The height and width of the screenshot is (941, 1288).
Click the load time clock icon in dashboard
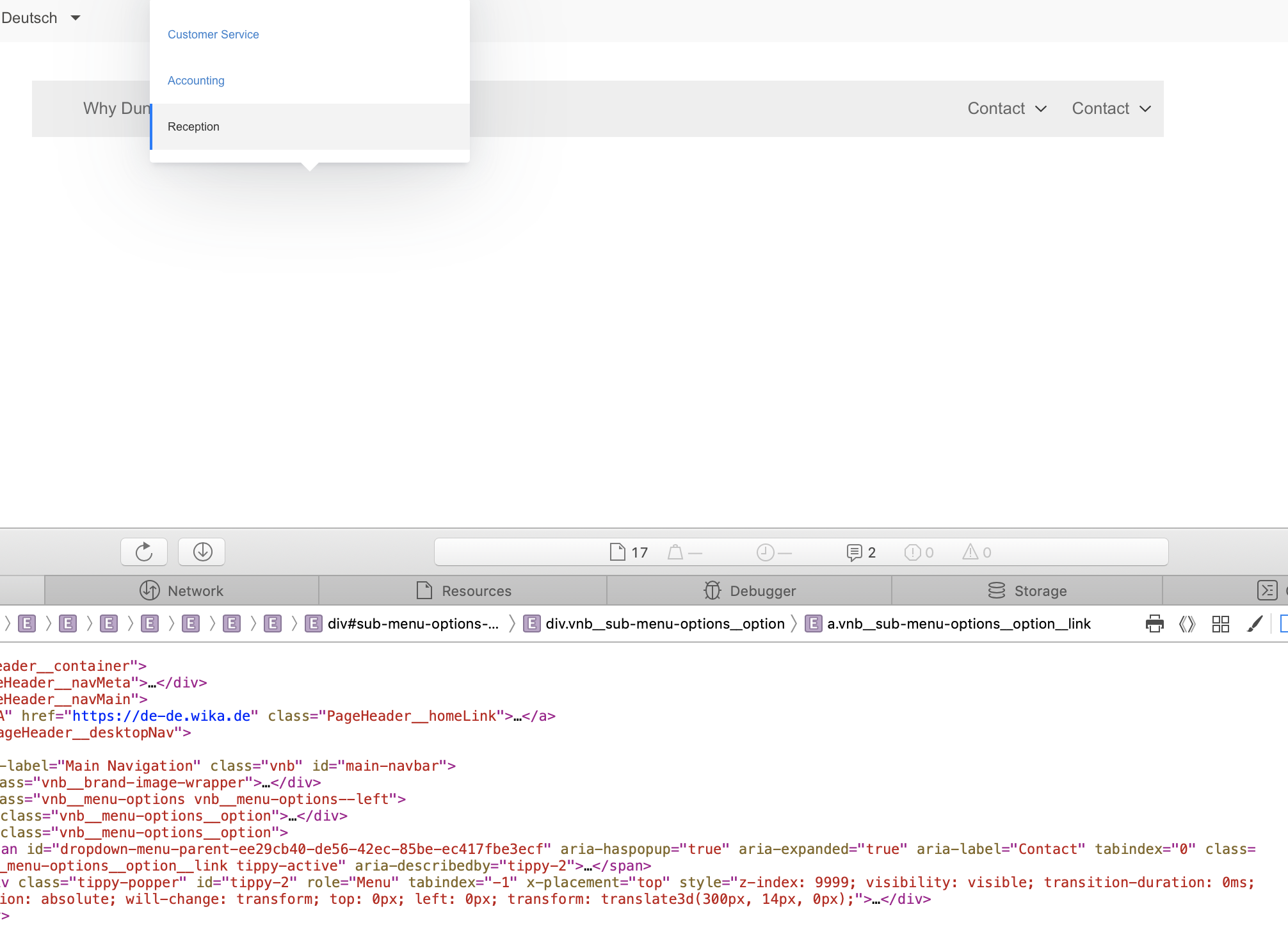click(765, 552)
